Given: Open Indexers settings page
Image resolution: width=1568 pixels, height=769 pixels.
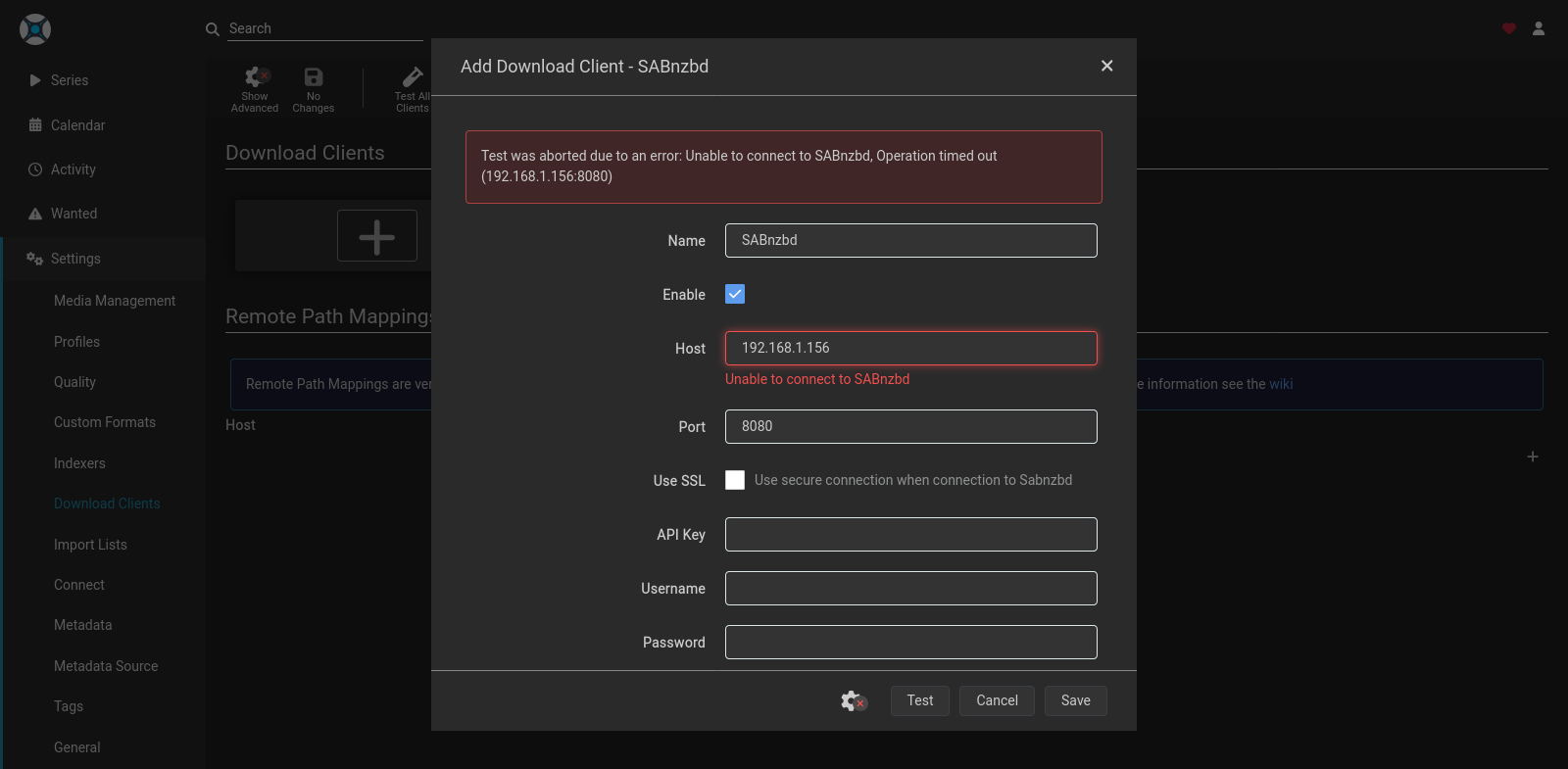Looking at the screenshot, I should [x=79, y=463].
